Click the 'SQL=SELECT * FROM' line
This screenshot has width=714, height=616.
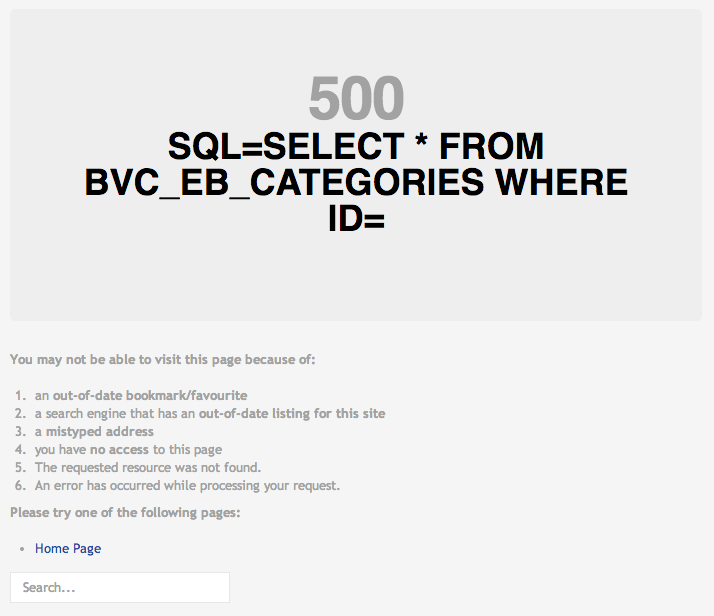356,147
